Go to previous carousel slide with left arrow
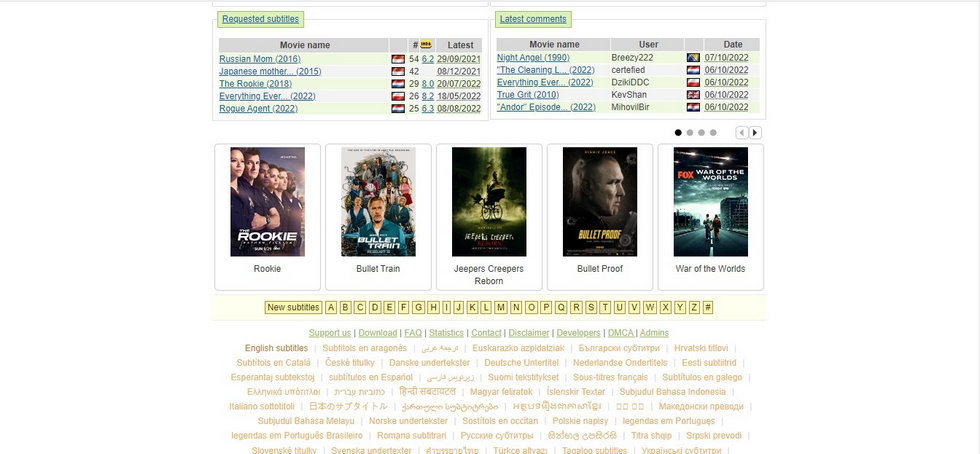The image size is (980, 454). point(742,133)
